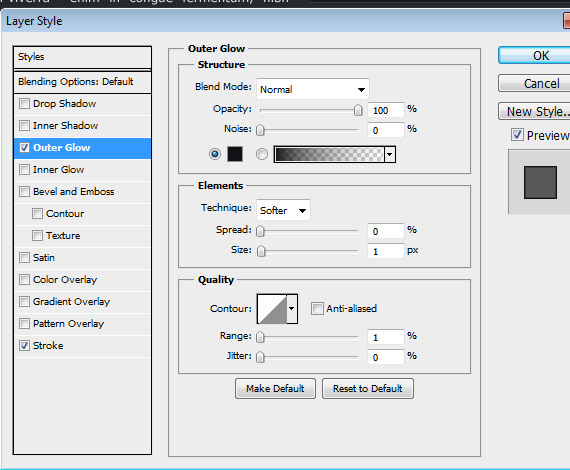570x470 pixels.
Task: Click the Range value field
Action: click(386, 337)
